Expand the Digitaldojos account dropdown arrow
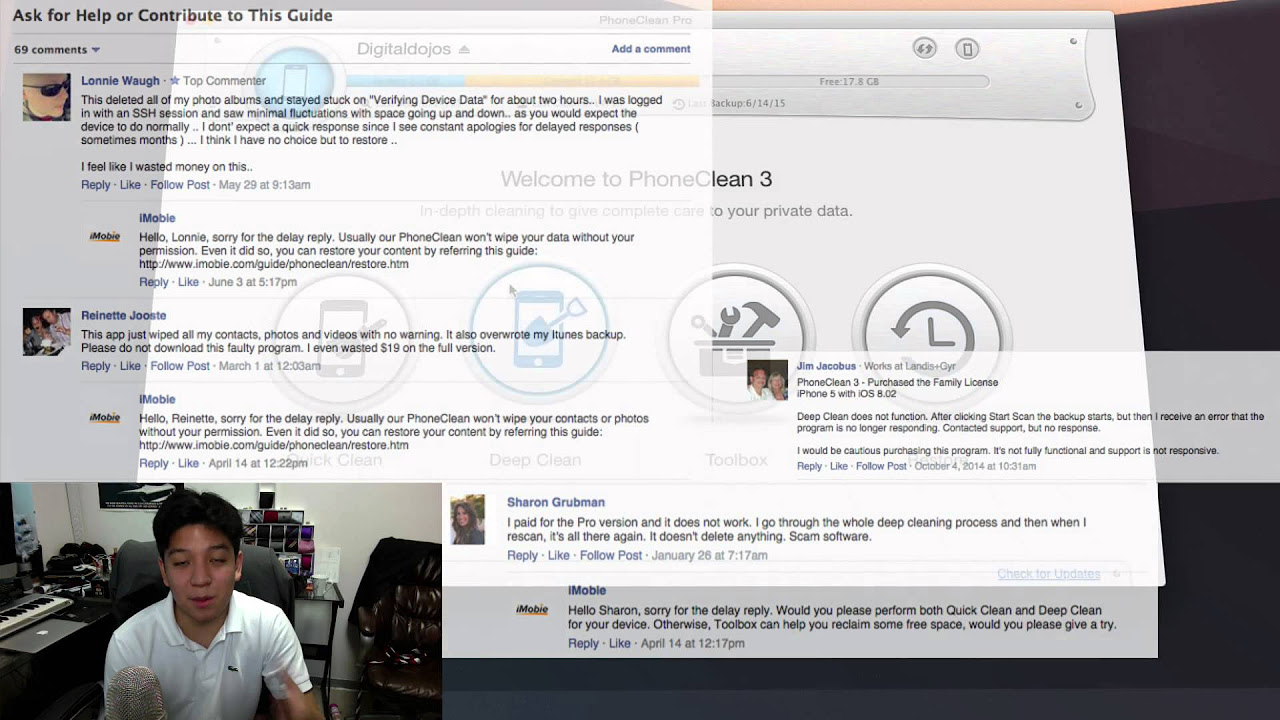Screen dimensions: 1280x720 pos(464,49)
